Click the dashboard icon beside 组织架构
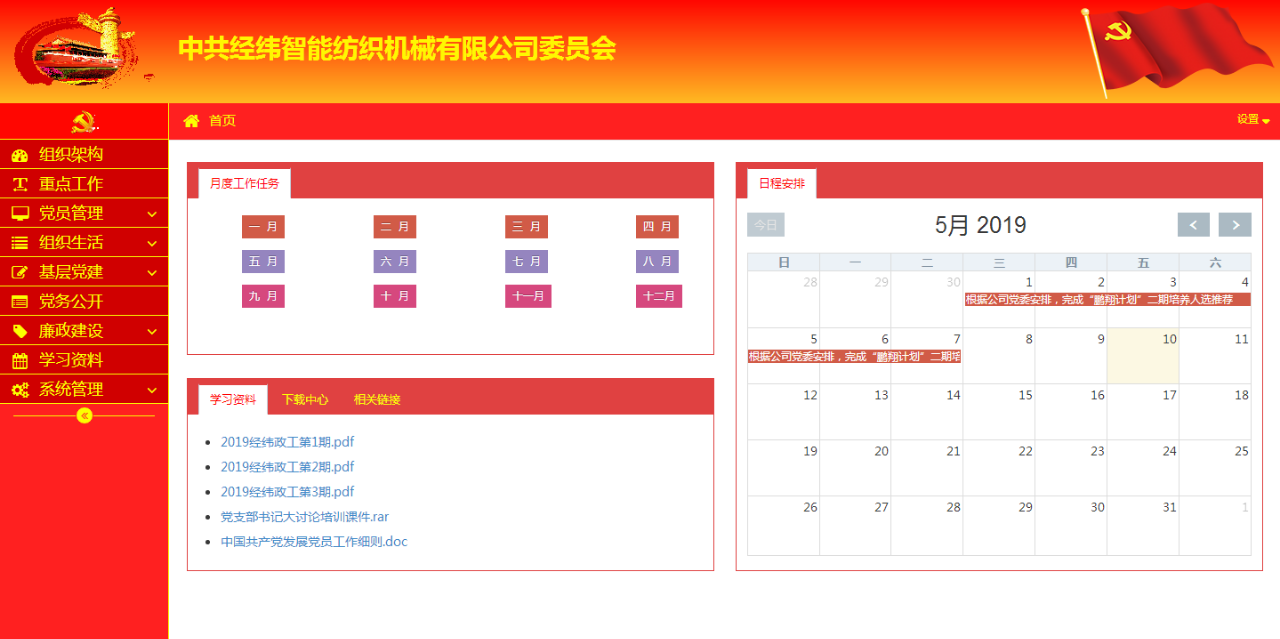 19,155
